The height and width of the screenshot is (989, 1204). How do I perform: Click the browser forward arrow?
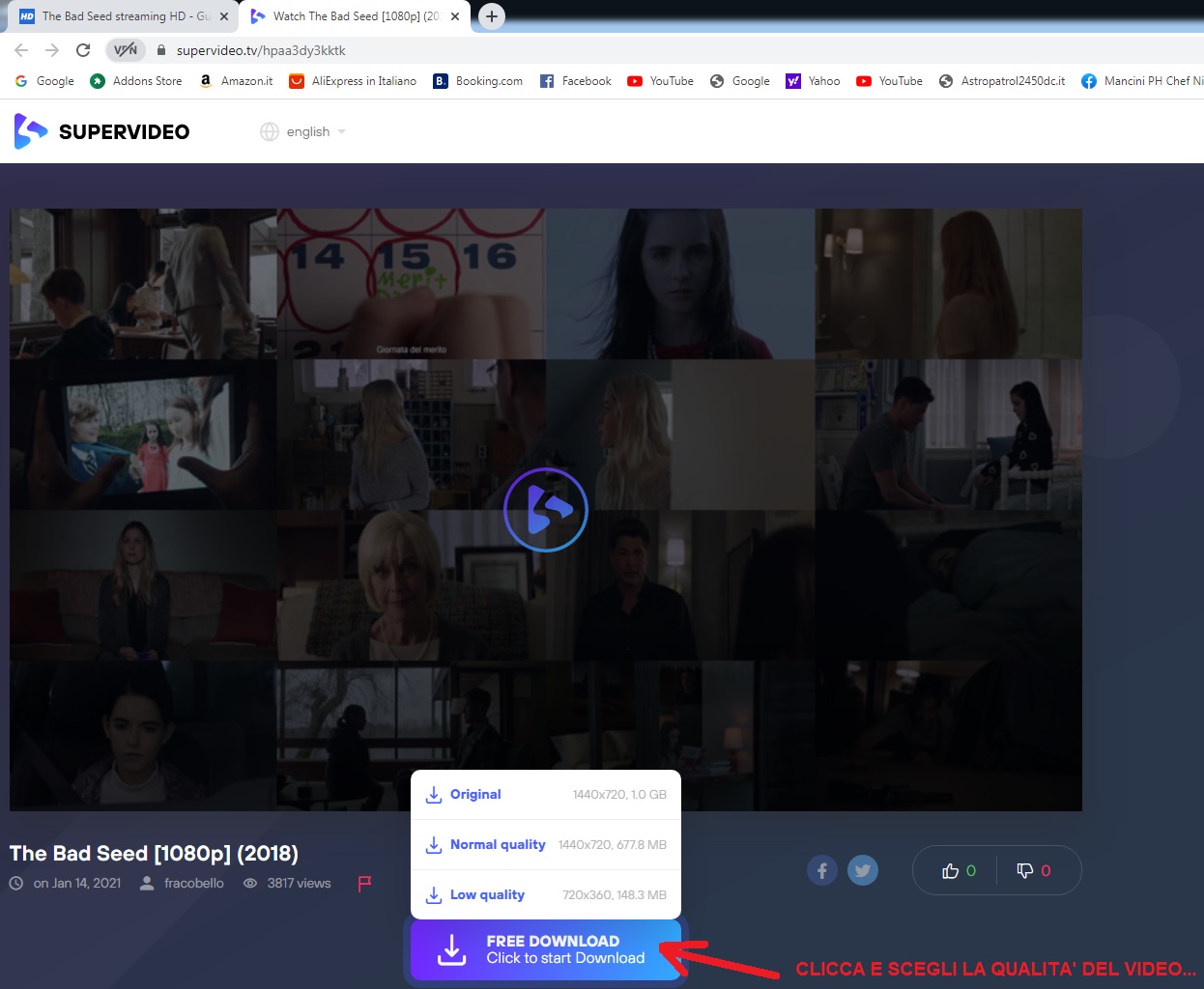[x=52, y=50]
